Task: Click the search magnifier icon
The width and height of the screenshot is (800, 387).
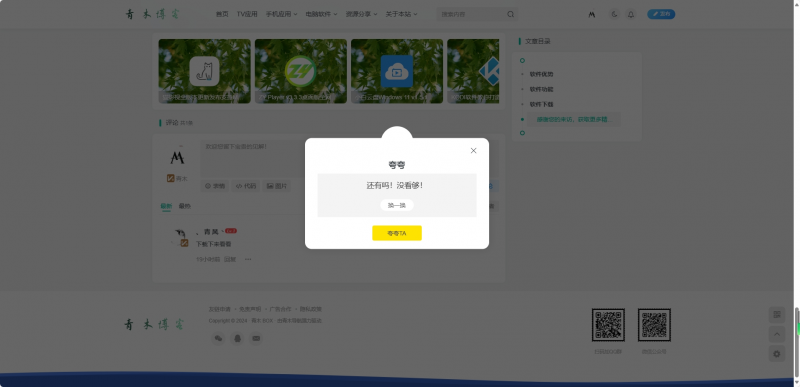Action: 511,14
